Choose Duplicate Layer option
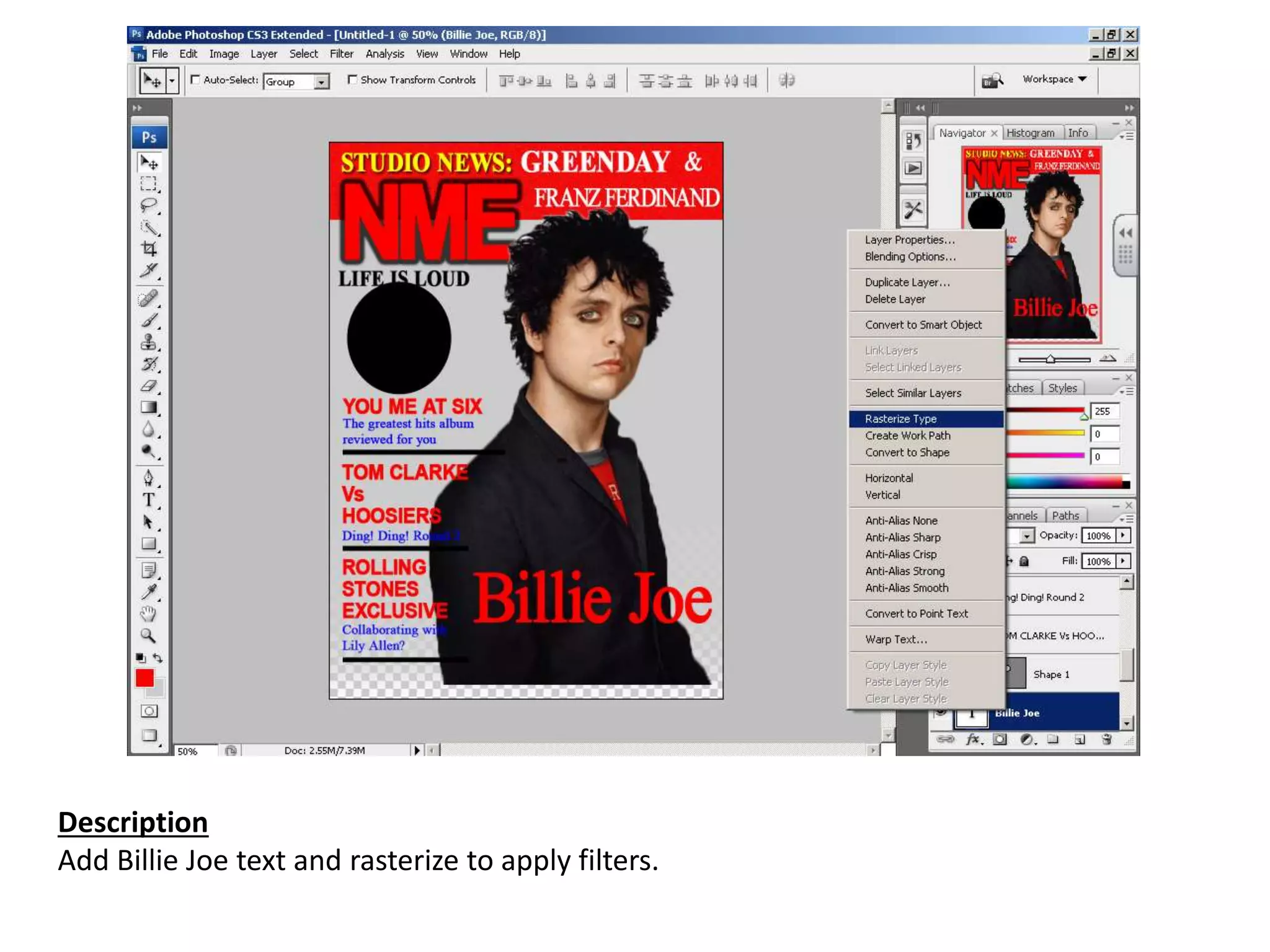 tap(926, 282)
